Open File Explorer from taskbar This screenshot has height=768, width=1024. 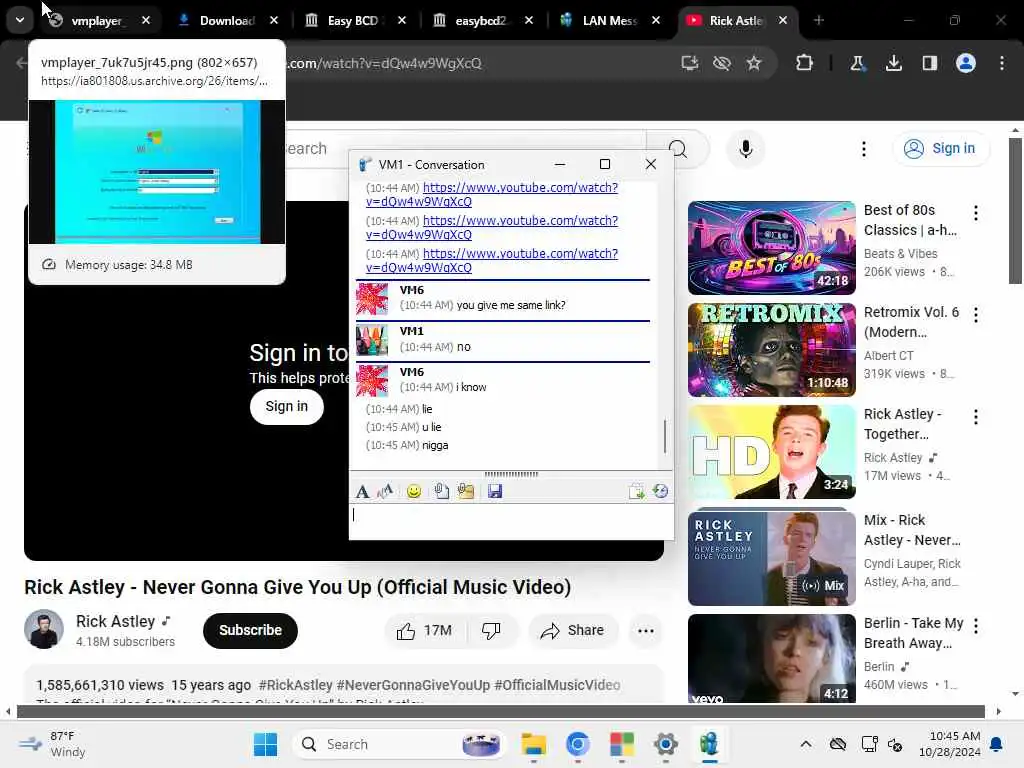tap(534, 744)
